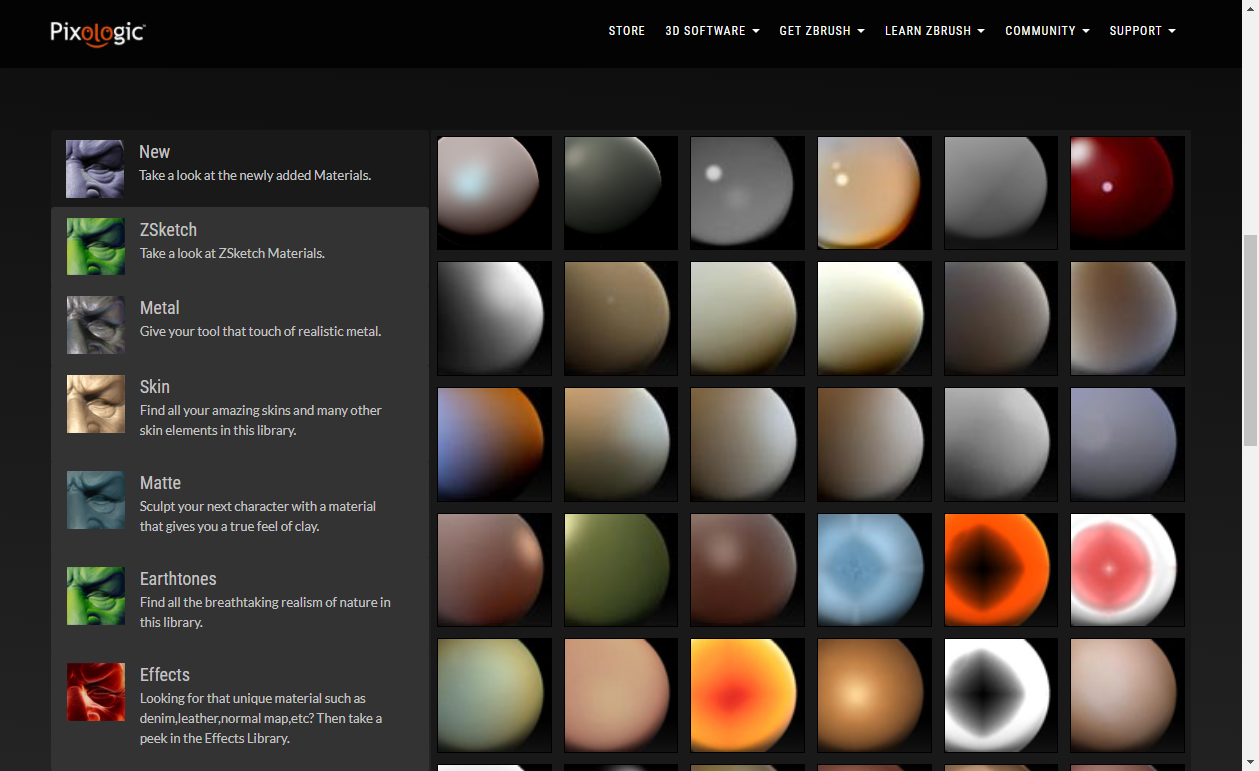Open the yellow sphere with red center

[747, 695]
